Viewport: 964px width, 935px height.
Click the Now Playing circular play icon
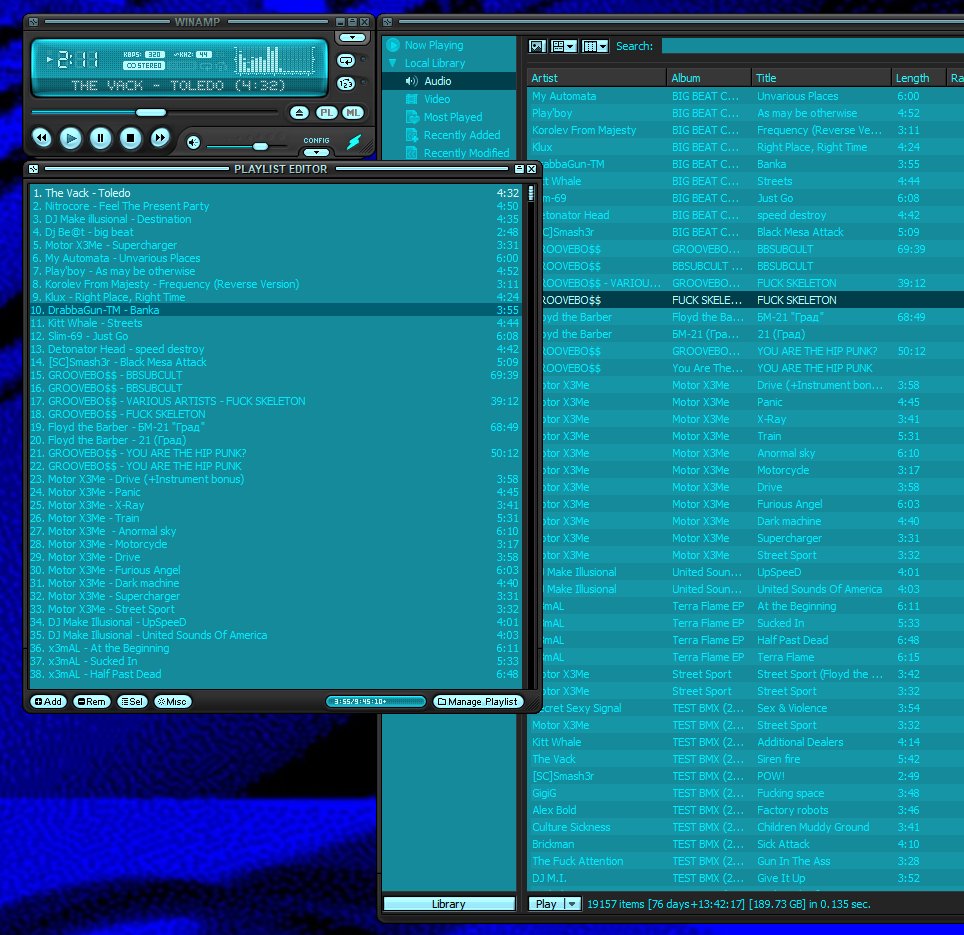point(393,45)
